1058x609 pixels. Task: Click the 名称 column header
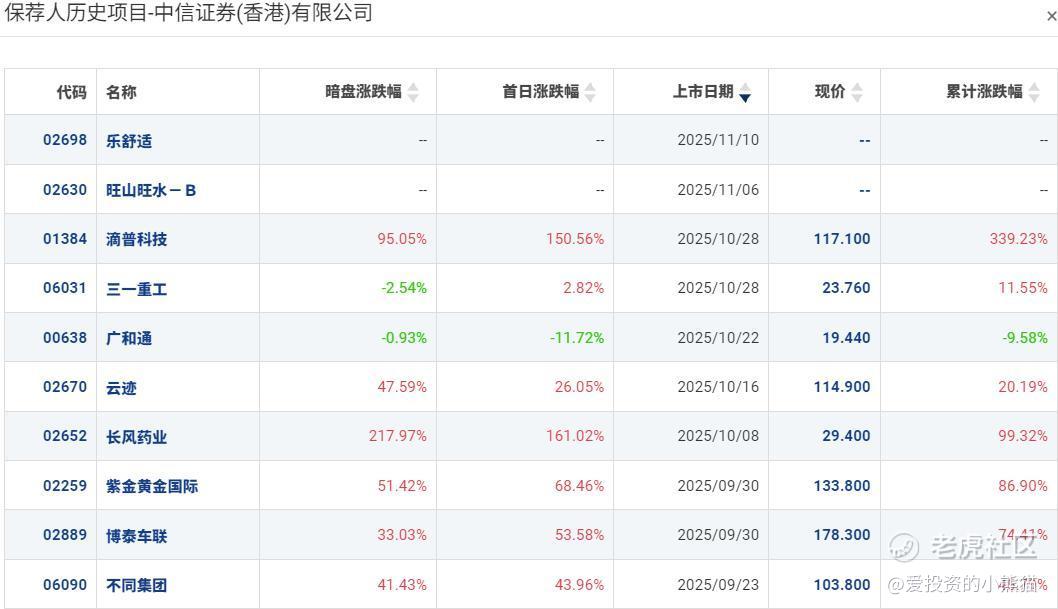(x=121, y=92)
